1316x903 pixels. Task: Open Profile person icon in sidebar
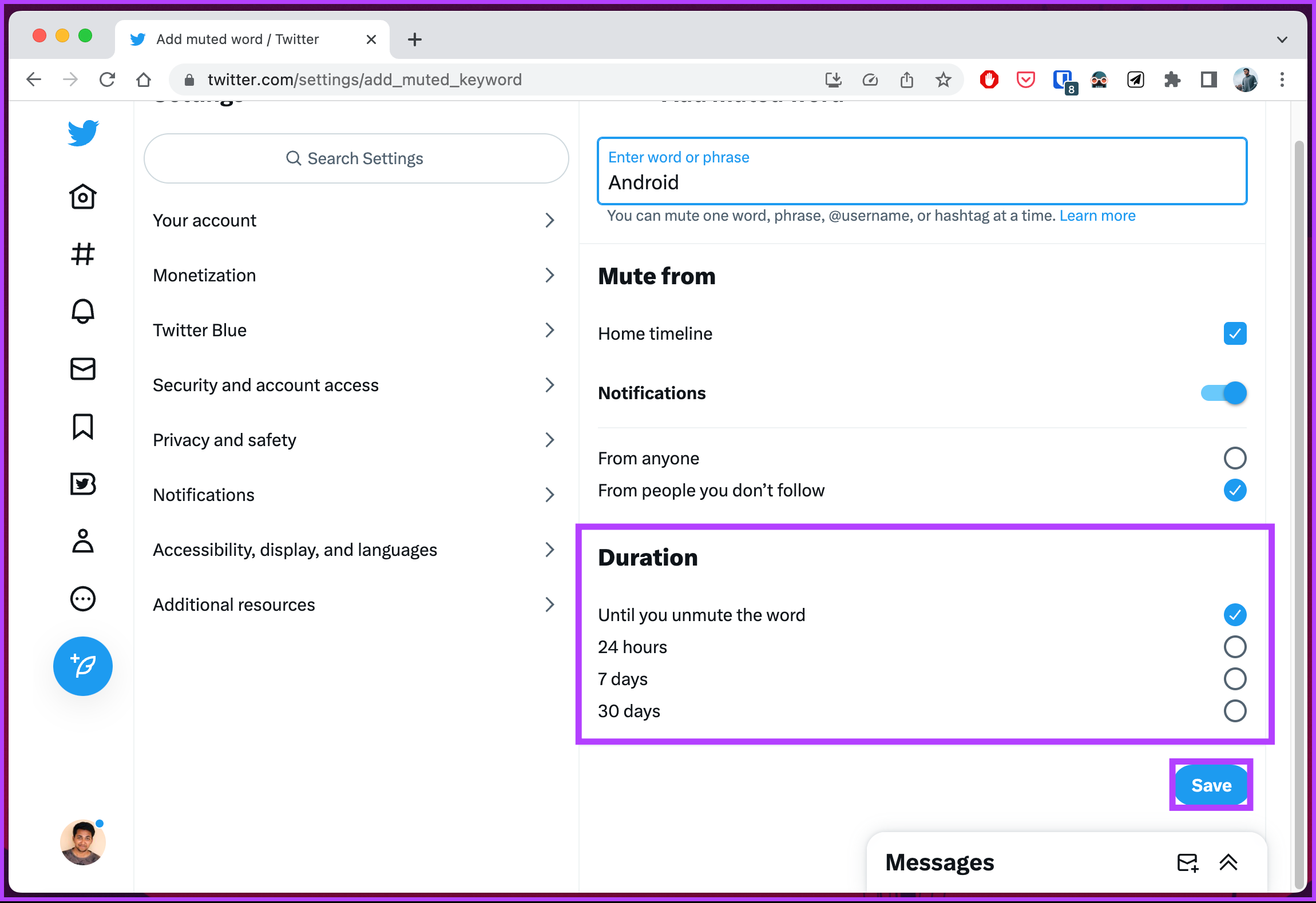pos(83,541)
